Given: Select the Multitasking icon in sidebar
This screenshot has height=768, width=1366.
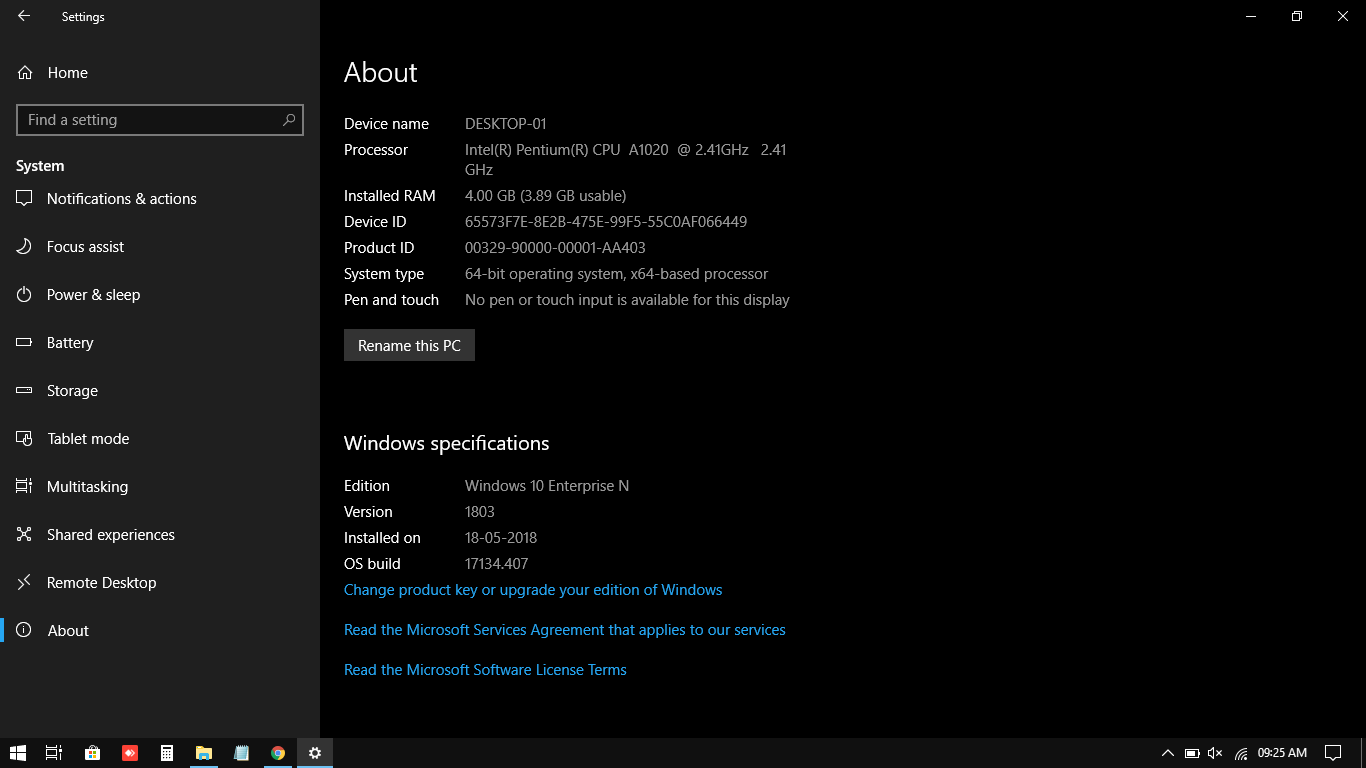Looking at the screenshot, I should pyautogui.click(x=25, y=486).
